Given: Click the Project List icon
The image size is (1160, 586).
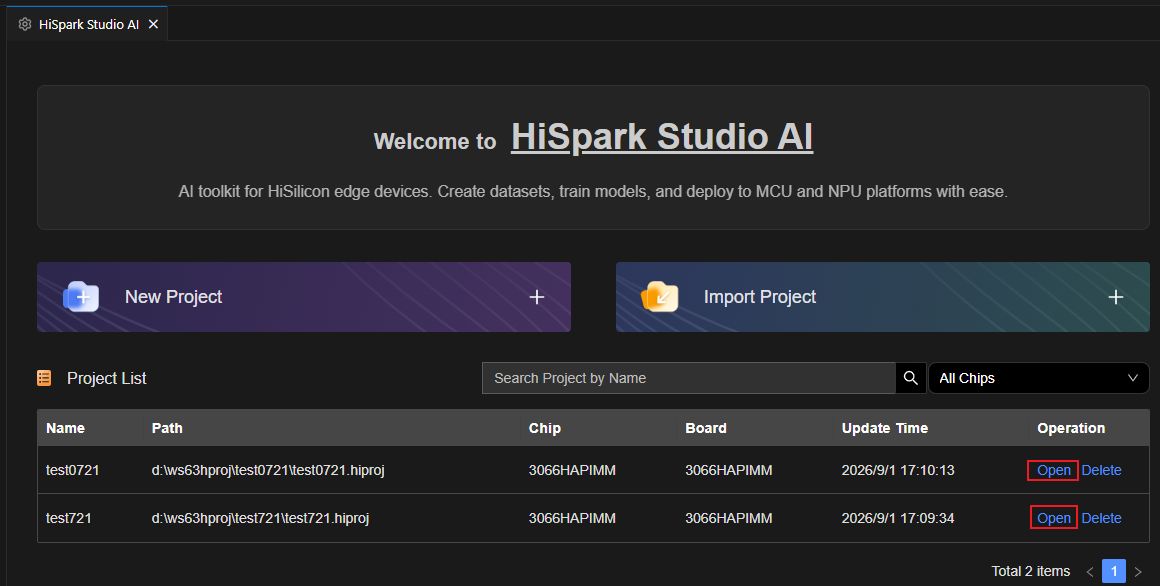Looking at the screenshot, I should [44, 378].
